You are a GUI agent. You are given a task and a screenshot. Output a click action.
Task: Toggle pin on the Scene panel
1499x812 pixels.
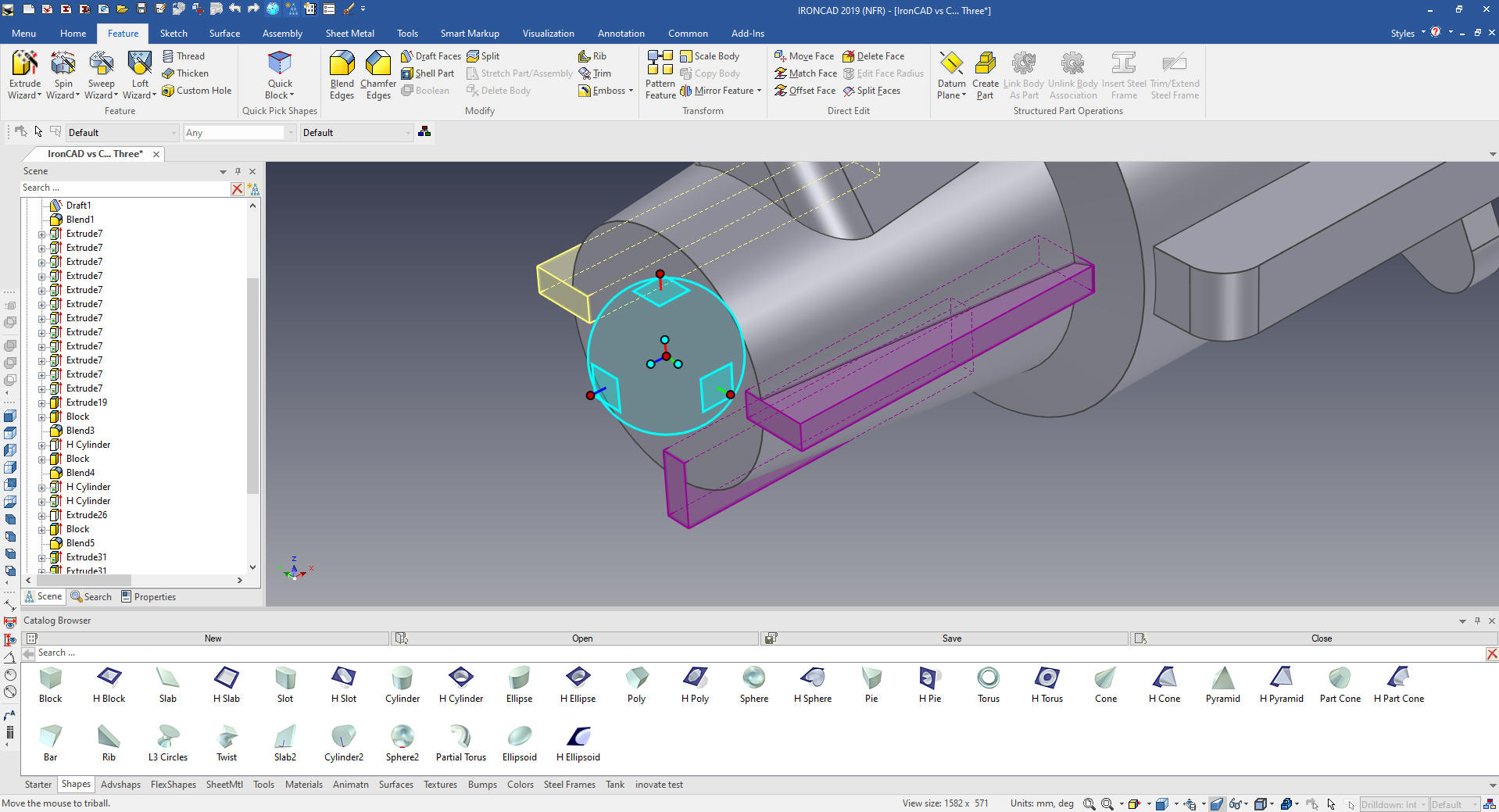pyautogui.click(x=238, y=171)
